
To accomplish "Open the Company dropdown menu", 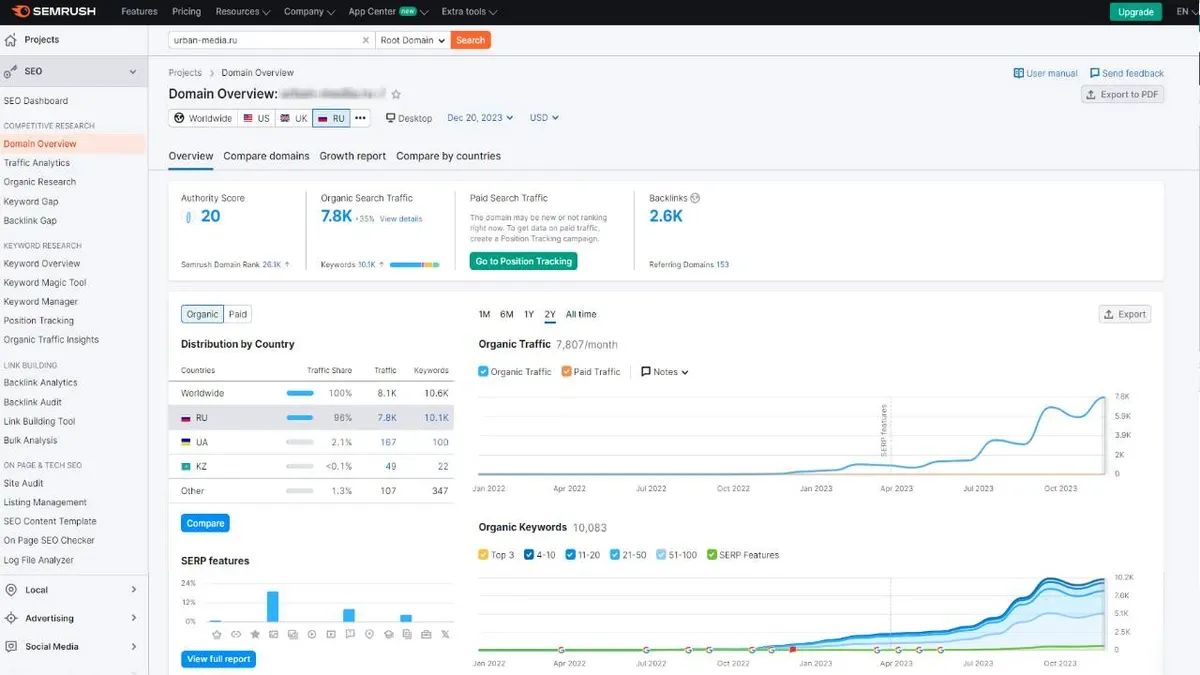I will tap(309, 11).
